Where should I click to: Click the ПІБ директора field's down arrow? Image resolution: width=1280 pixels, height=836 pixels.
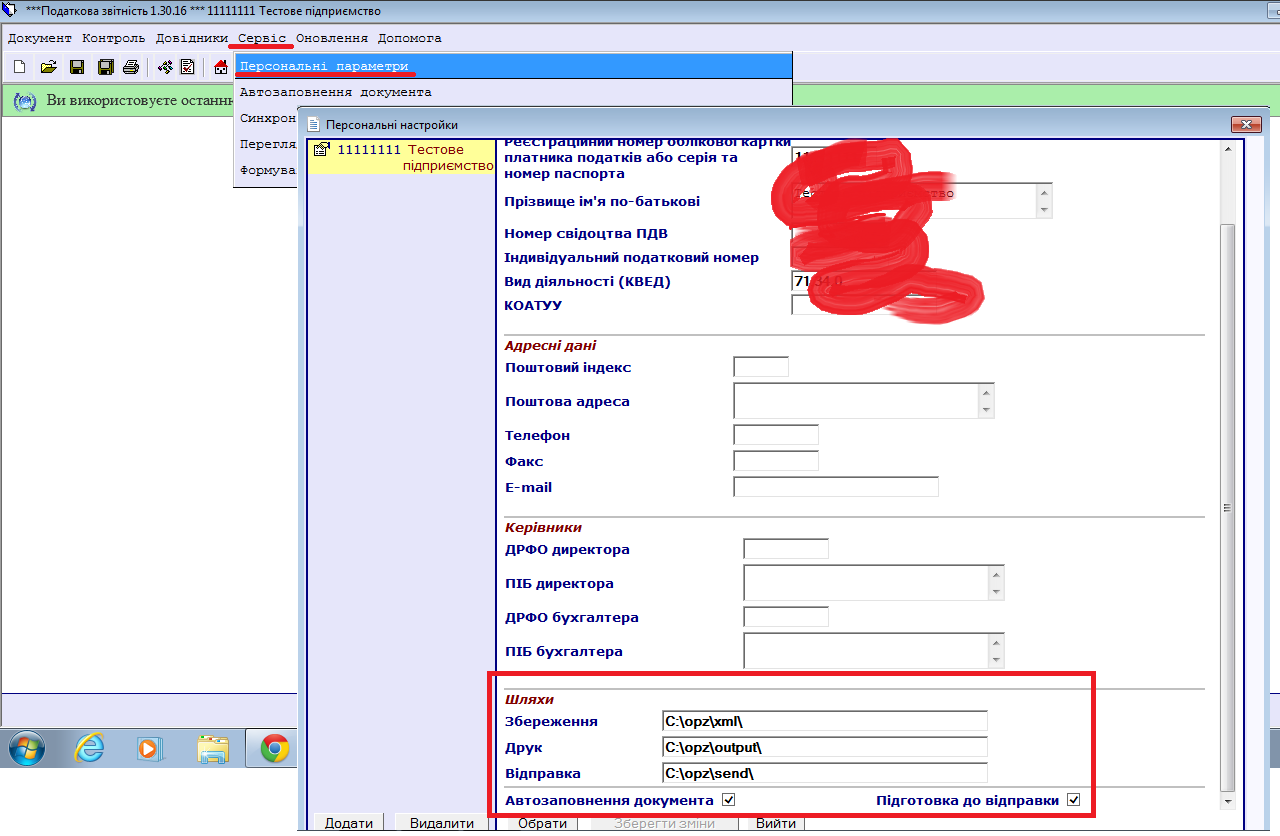coord(996,591)
